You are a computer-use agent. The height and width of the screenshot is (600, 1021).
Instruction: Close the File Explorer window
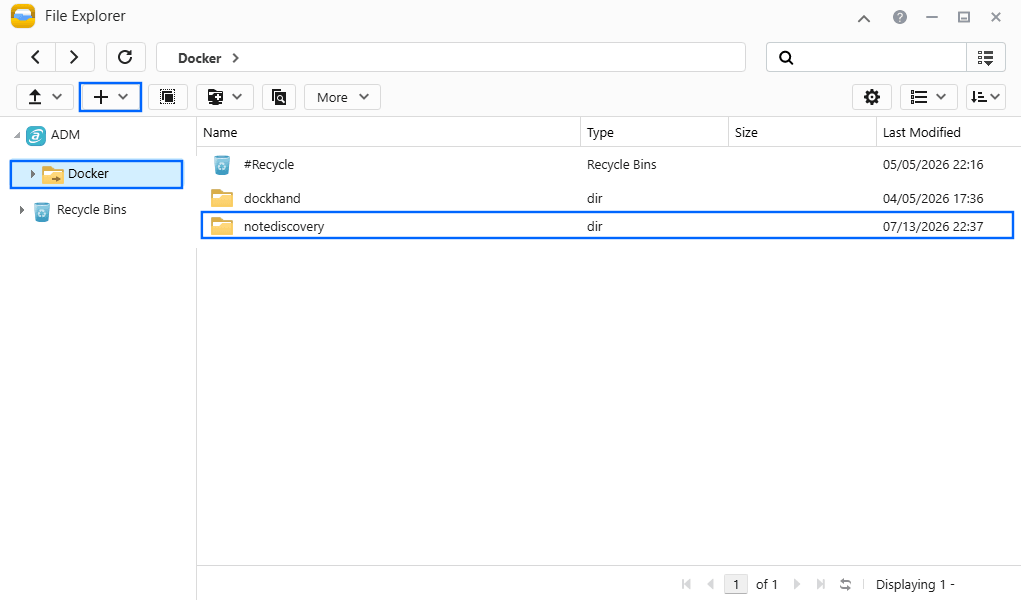(x=996, y=18)
